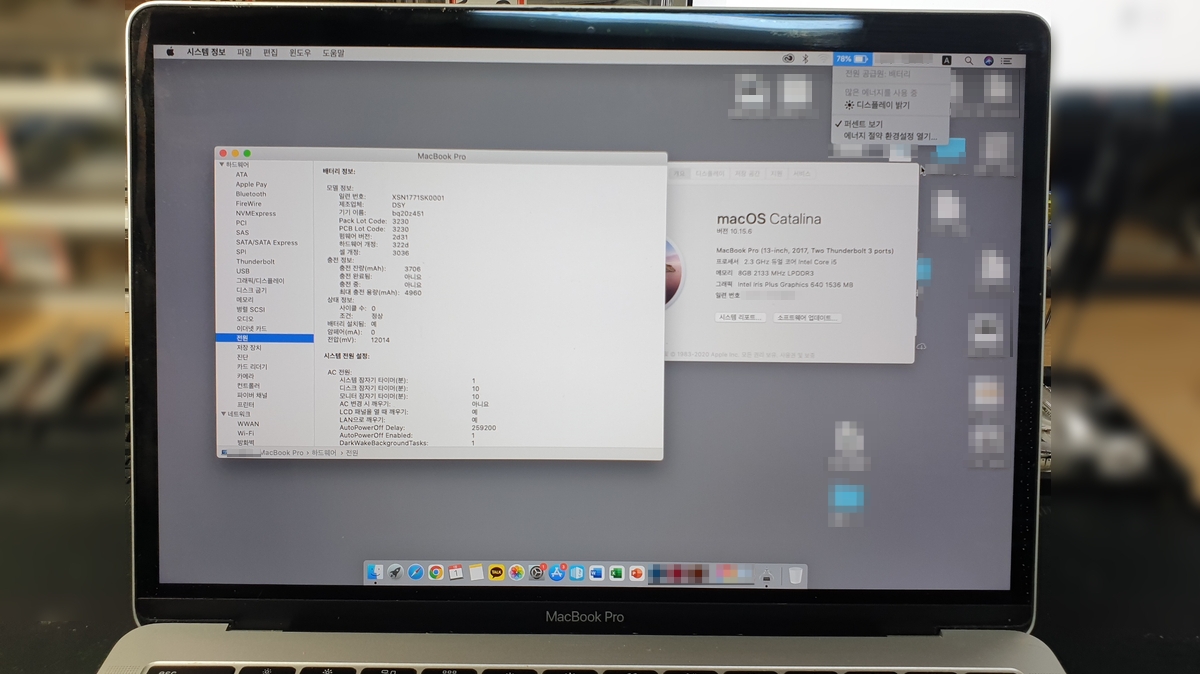Click 전압 value 12014
This screenshot has height=674, width=1200.
[380, 340]
